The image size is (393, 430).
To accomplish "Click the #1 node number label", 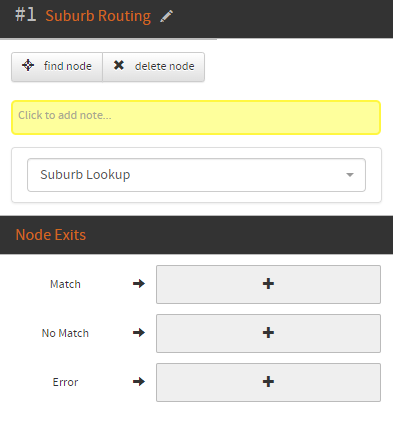I will (25, 15).
